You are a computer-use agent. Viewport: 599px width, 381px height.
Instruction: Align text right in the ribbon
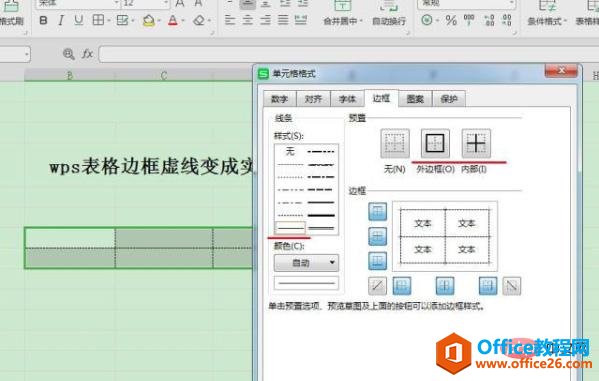coord(265,19)
